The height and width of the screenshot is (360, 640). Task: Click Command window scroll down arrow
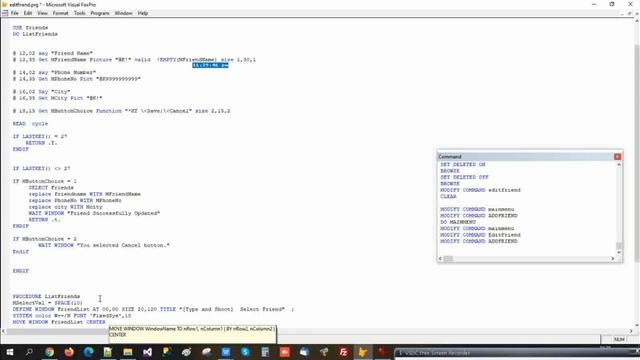619,252
